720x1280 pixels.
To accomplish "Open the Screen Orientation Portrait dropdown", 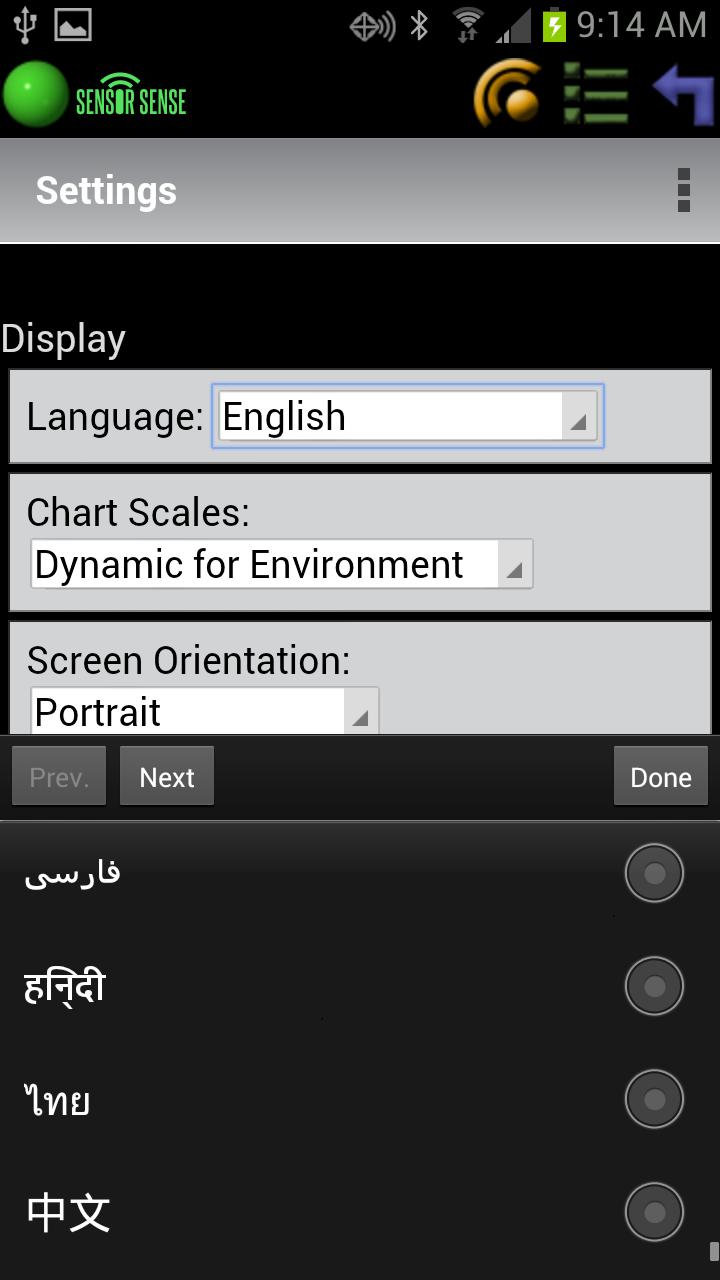I will pos(204,712).
